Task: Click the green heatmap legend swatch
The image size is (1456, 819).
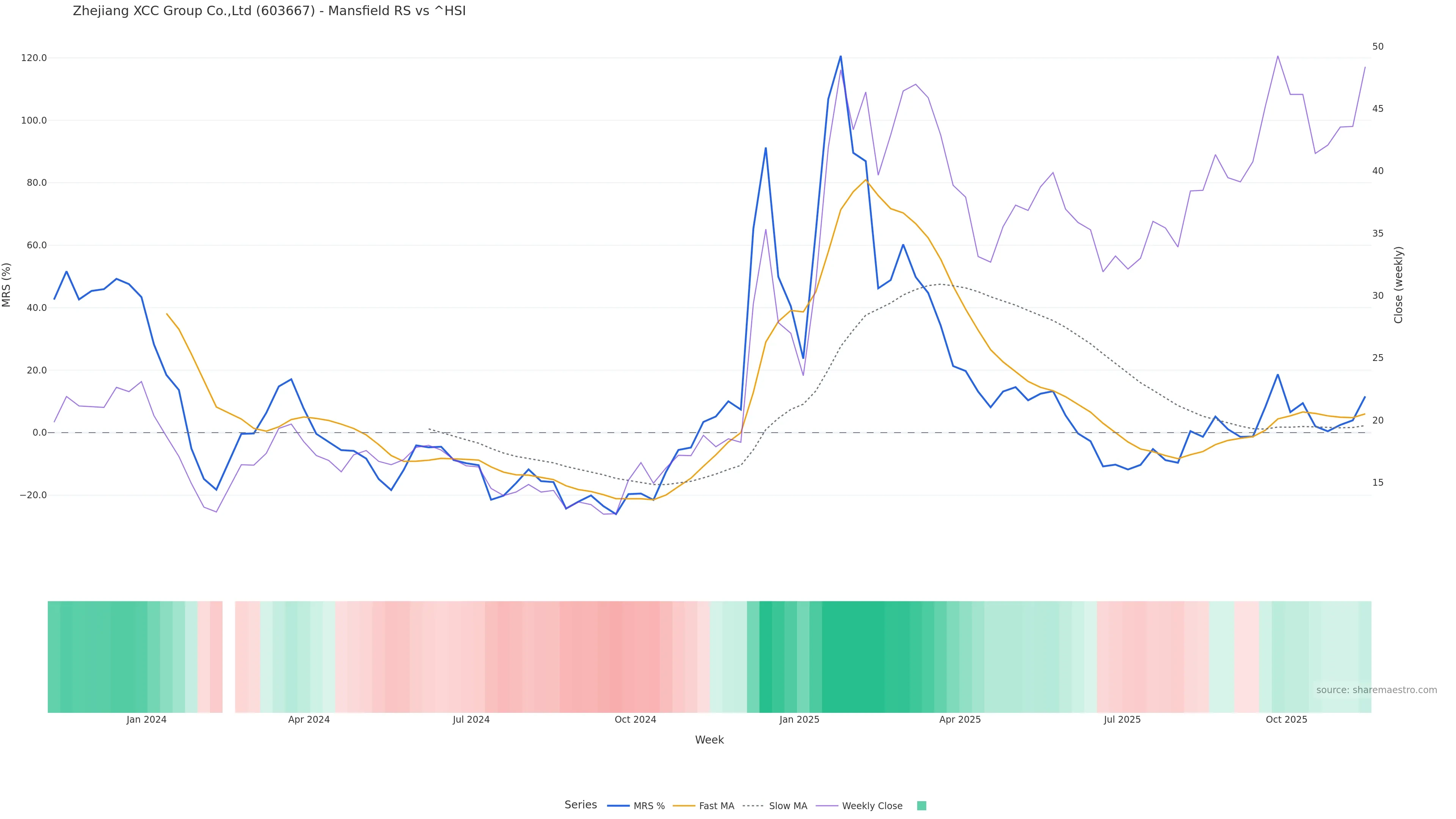Action: point(921,806)
